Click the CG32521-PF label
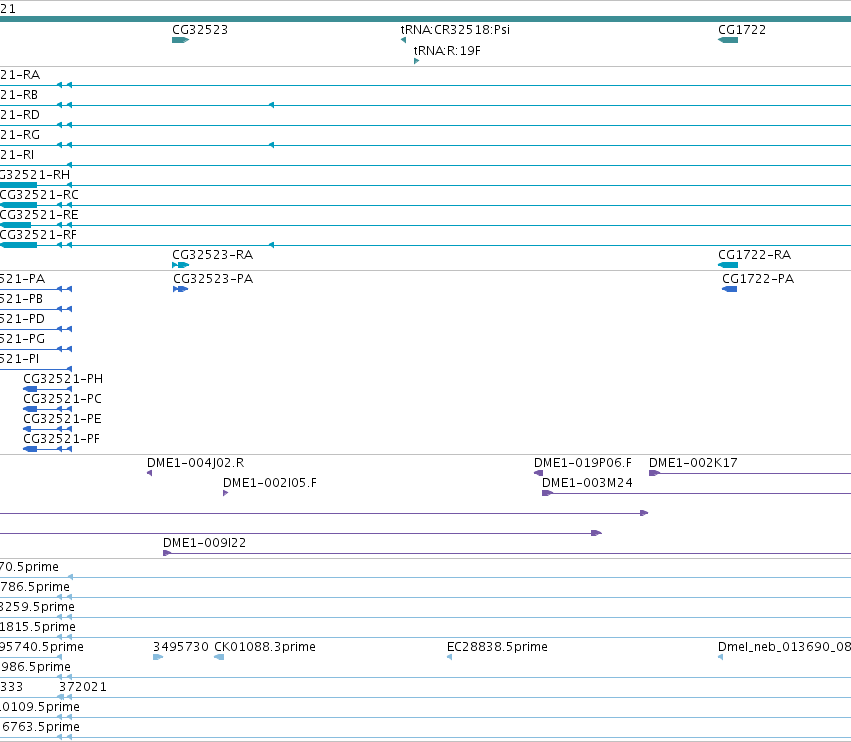The image size is (851, 742). coord(61,439)
